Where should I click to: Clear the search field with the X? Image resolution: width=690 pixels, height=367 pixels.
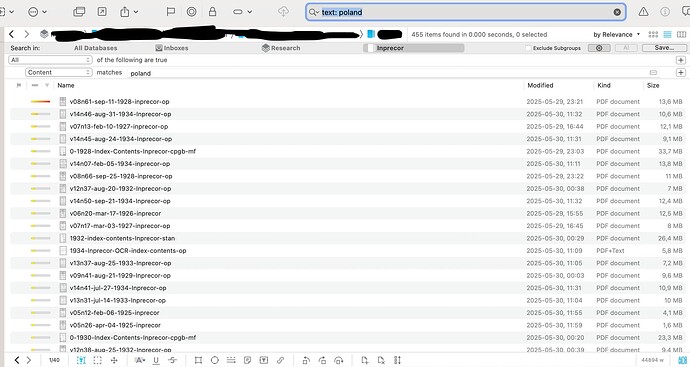coord(617,12)
